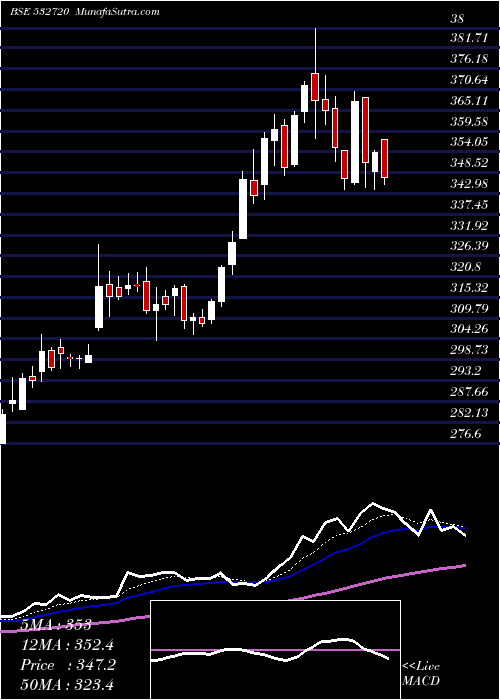The height and width of the screenshot is (700, 500).
Task: Click the MunafaSutra.com watermark text
Action: [x=118, y=12]
